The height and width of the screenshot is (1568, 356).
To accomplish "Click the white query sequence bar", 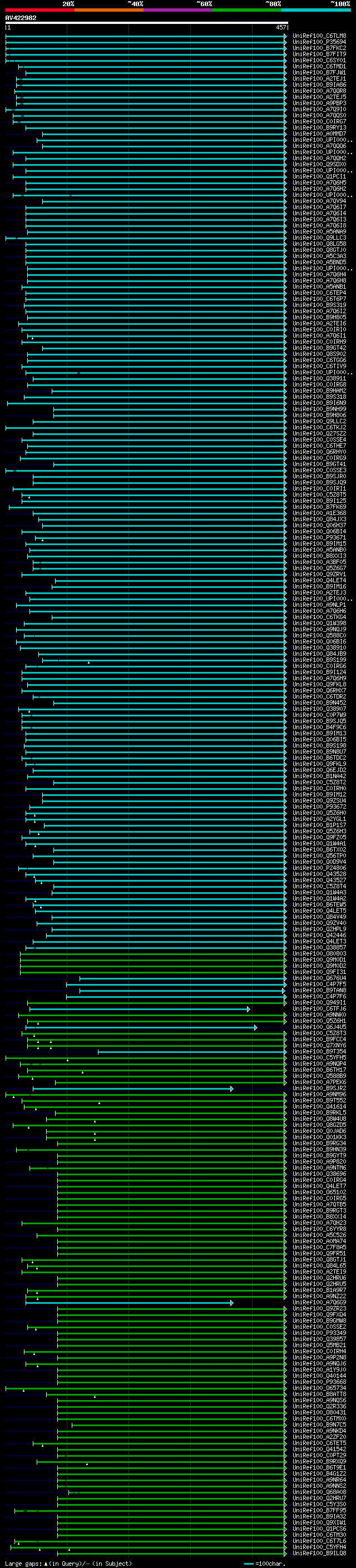I will tap(147, 23).
